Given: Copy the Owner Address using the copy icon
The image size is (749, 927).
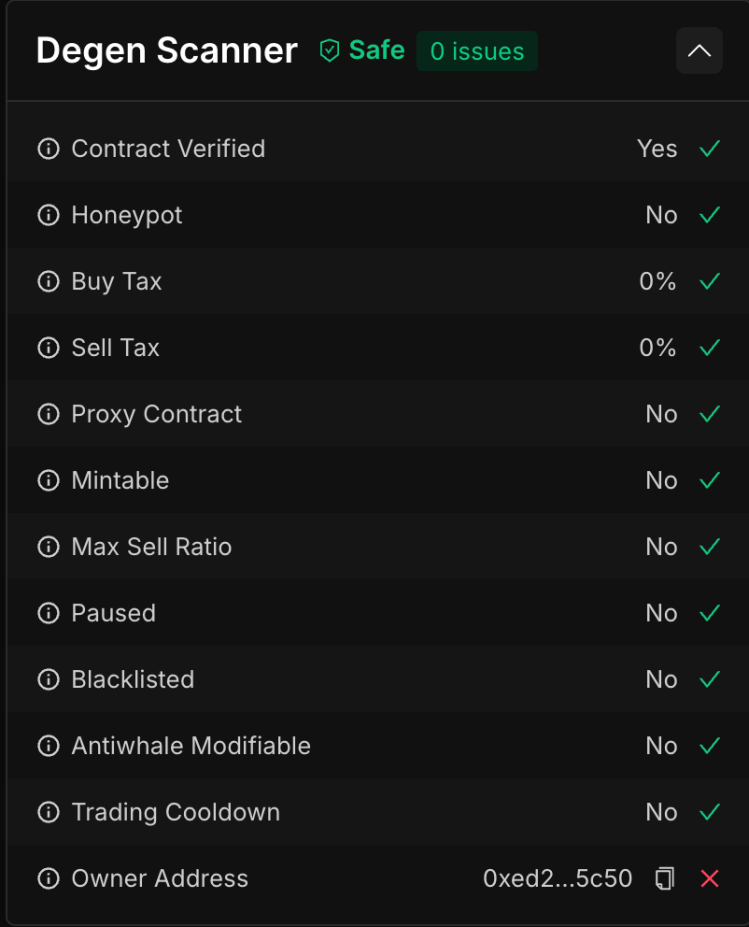Looking at the screenshot, I should (x=663, y=878).
